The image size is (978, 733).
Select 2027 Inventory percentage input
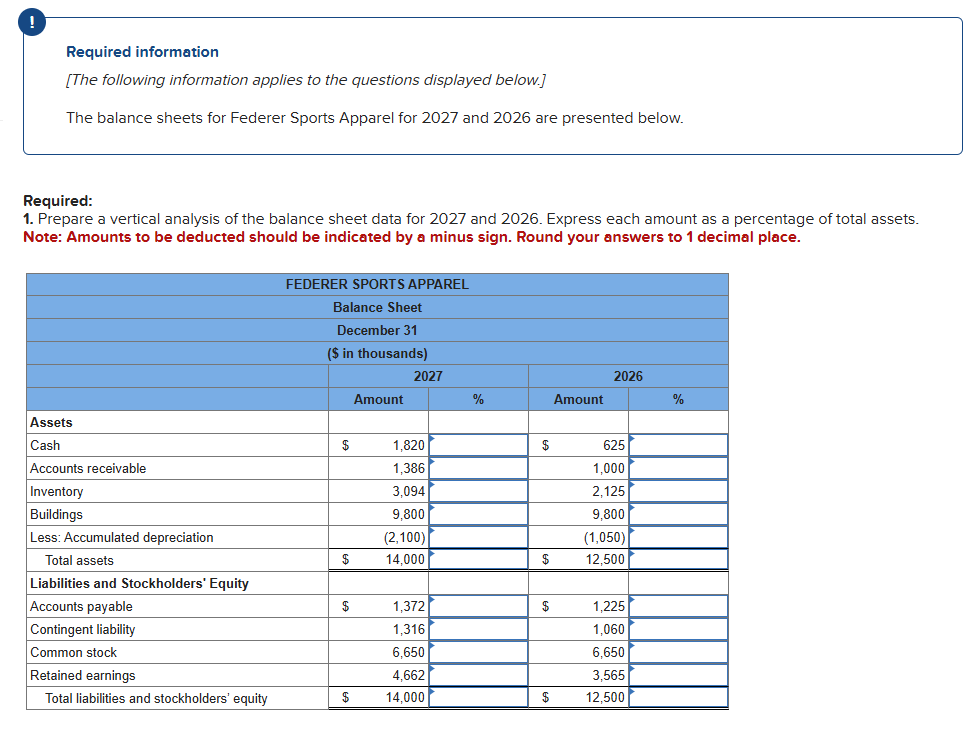point(478,492)
